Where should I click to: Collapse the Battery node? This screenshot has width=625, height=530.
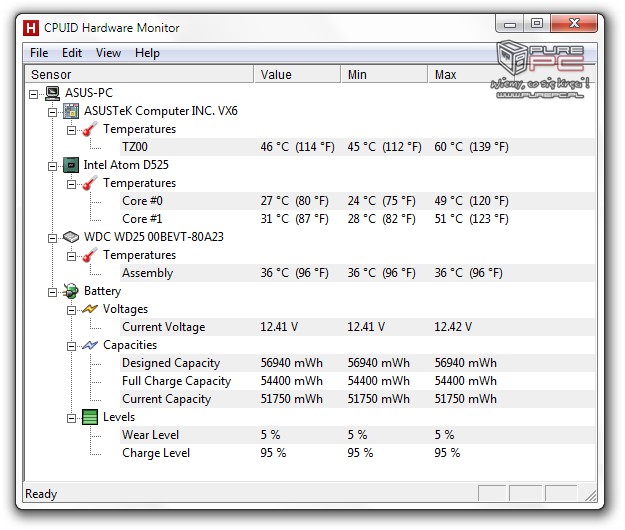(x=52, y=292)
